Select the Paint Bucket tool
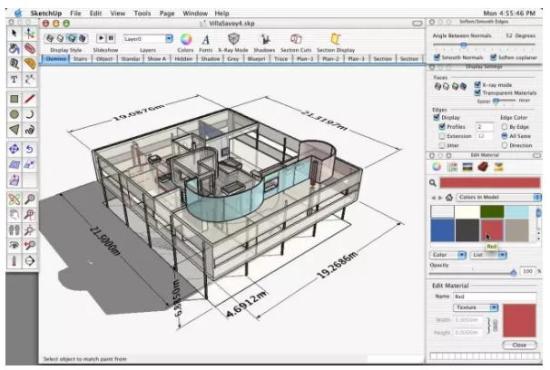 (x=14, y=48)
